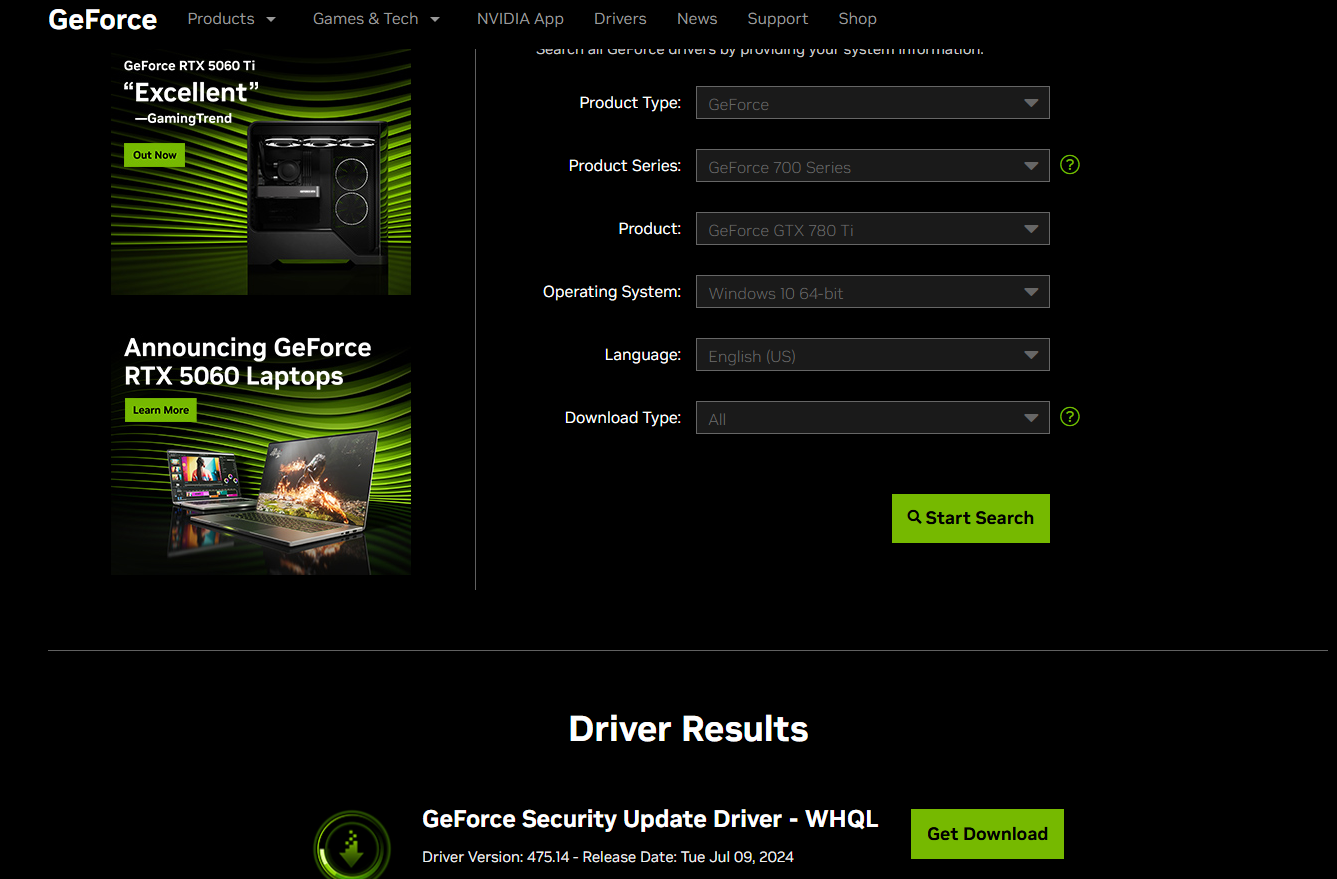Open the RTX 5060 Ti desktop banner
The image size is (1337, 879).
(x=261, y=173)
